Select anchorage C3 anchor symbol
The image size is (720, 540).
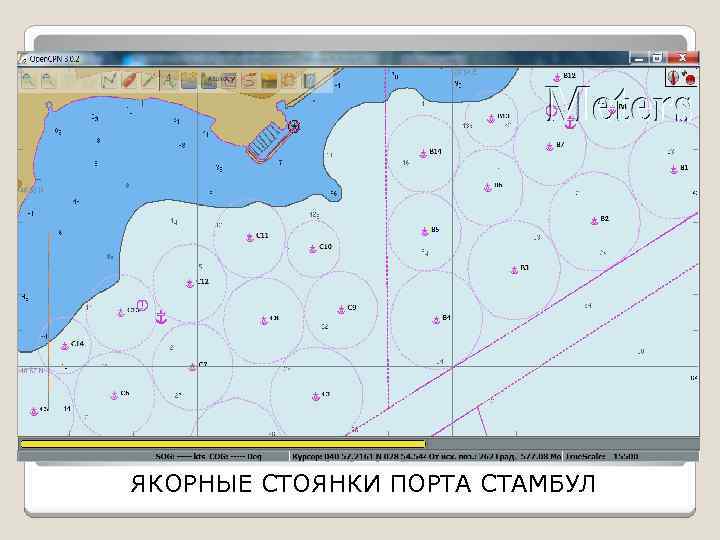coord(315,397)
